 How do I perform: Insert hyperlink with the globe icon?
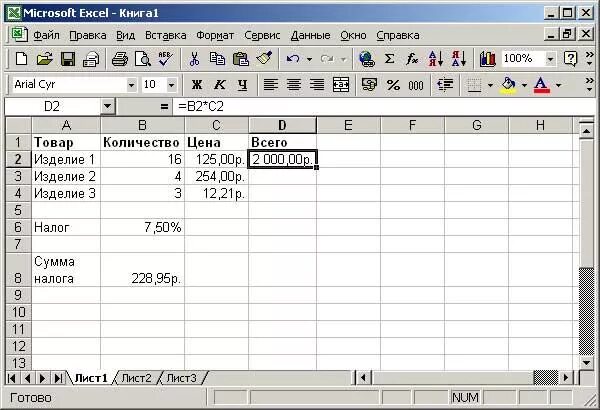(x=367, y=59)
